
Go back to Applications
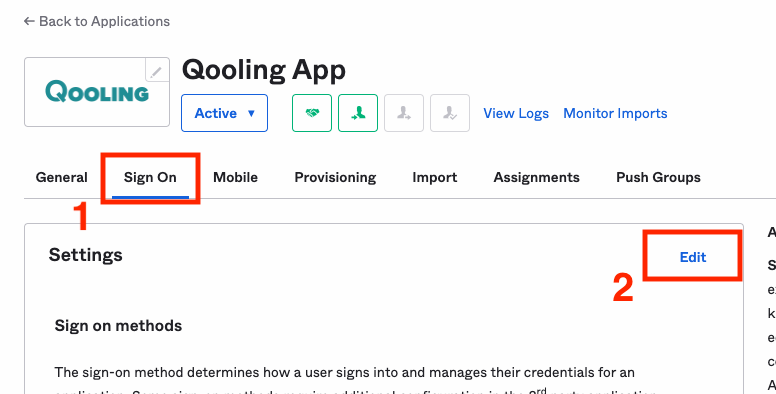97,21
